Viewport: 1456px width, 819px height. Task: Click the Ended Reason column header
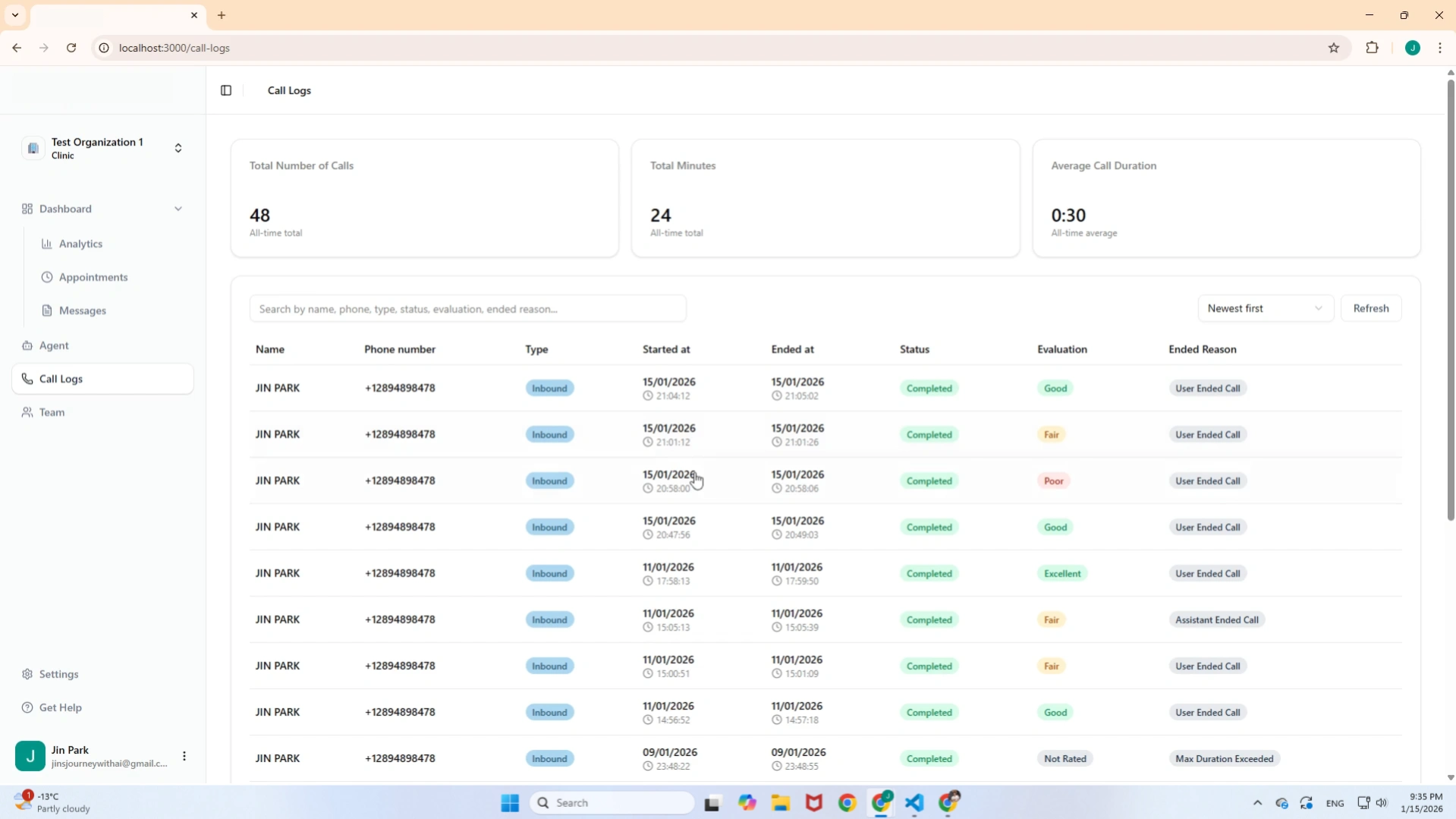coord(1203,349)
